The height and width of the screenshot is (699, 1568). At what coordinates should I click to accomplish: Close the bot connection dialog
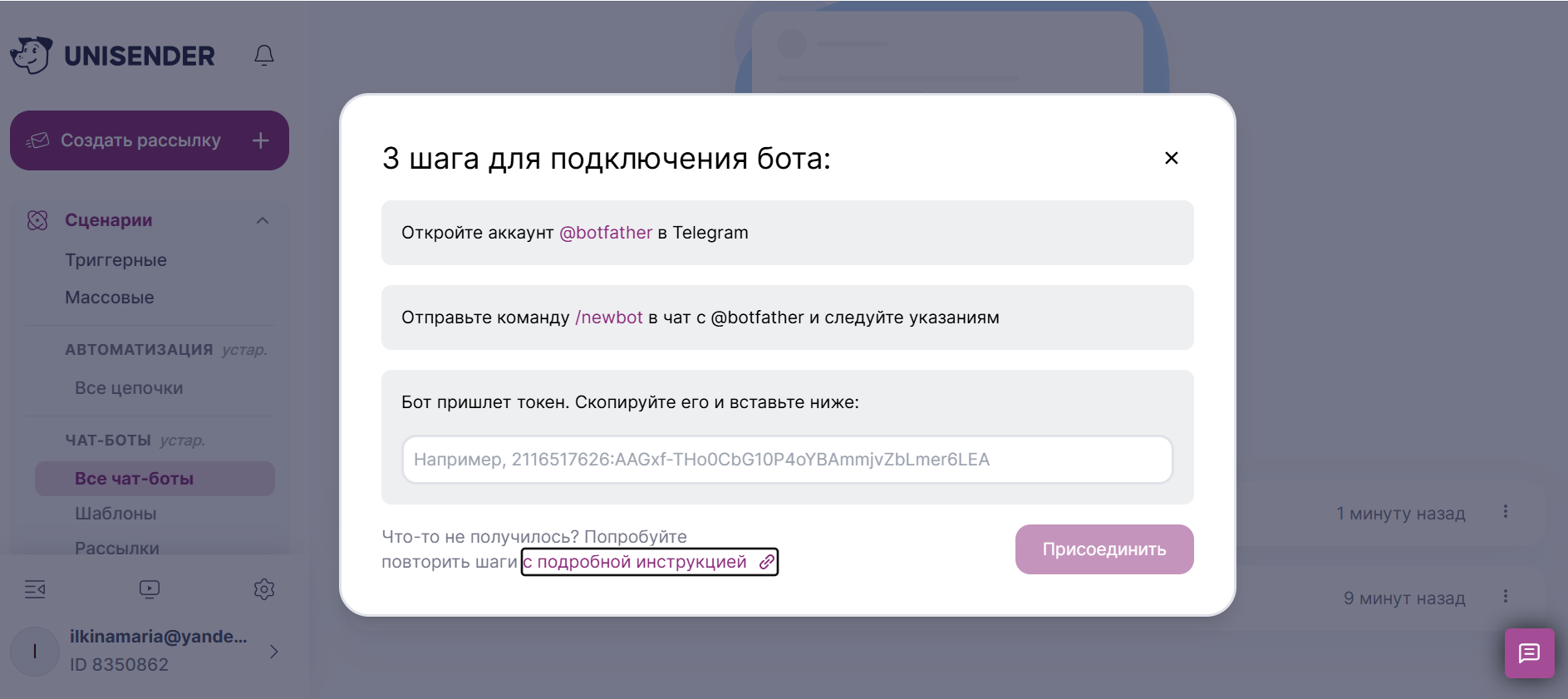pyautogui.click(x=1172, y=158)
